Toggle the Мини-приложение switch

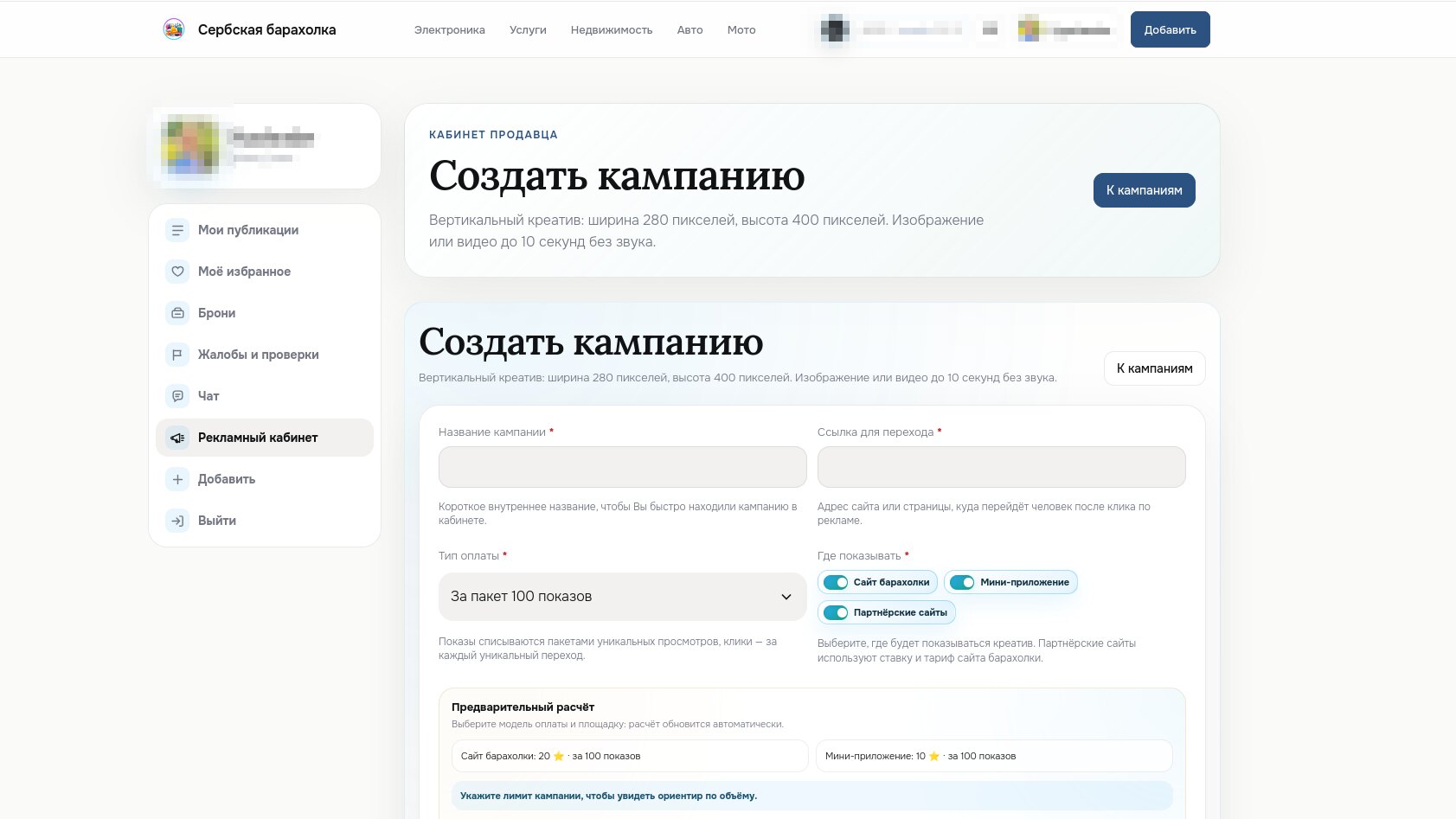962,582
